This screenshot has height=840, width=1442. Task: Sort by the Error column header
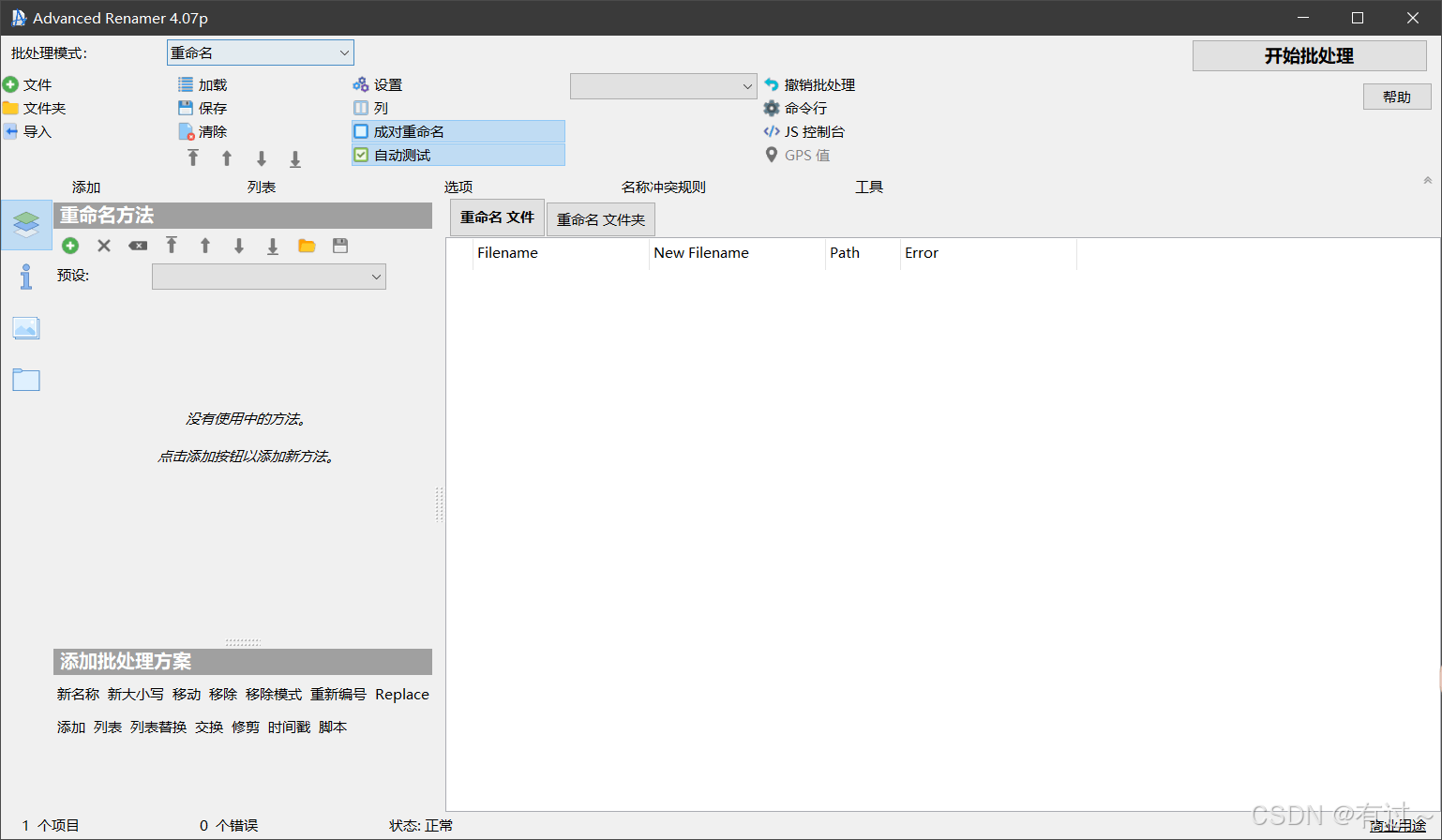click(x=988, y=253)
